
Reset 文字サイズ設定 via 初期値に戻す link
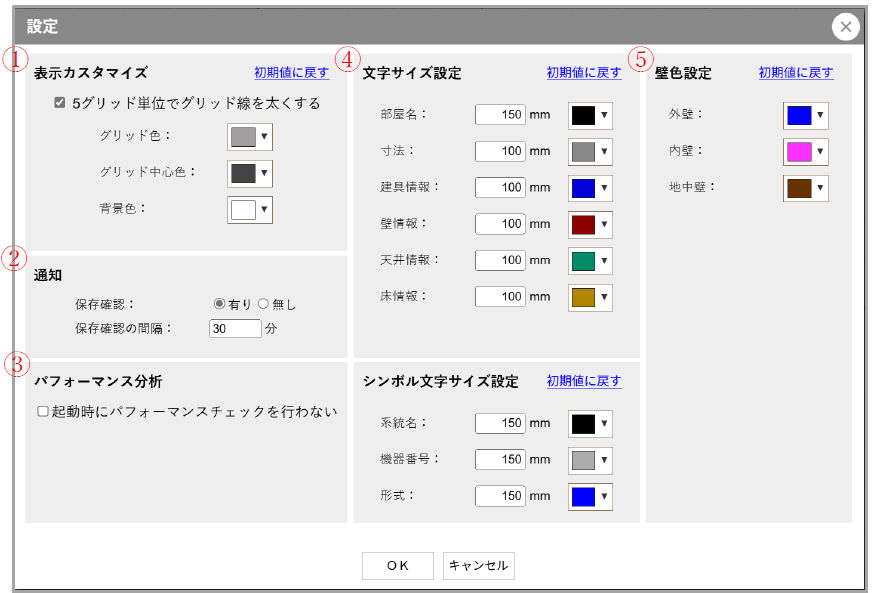(x=584, y=73)
